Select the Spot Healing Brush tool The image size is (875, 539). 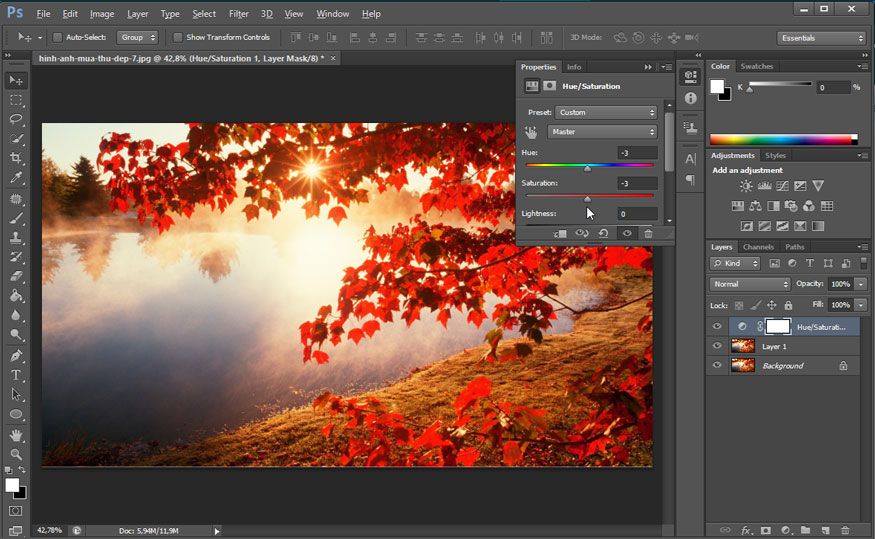[x=16, y=199]
